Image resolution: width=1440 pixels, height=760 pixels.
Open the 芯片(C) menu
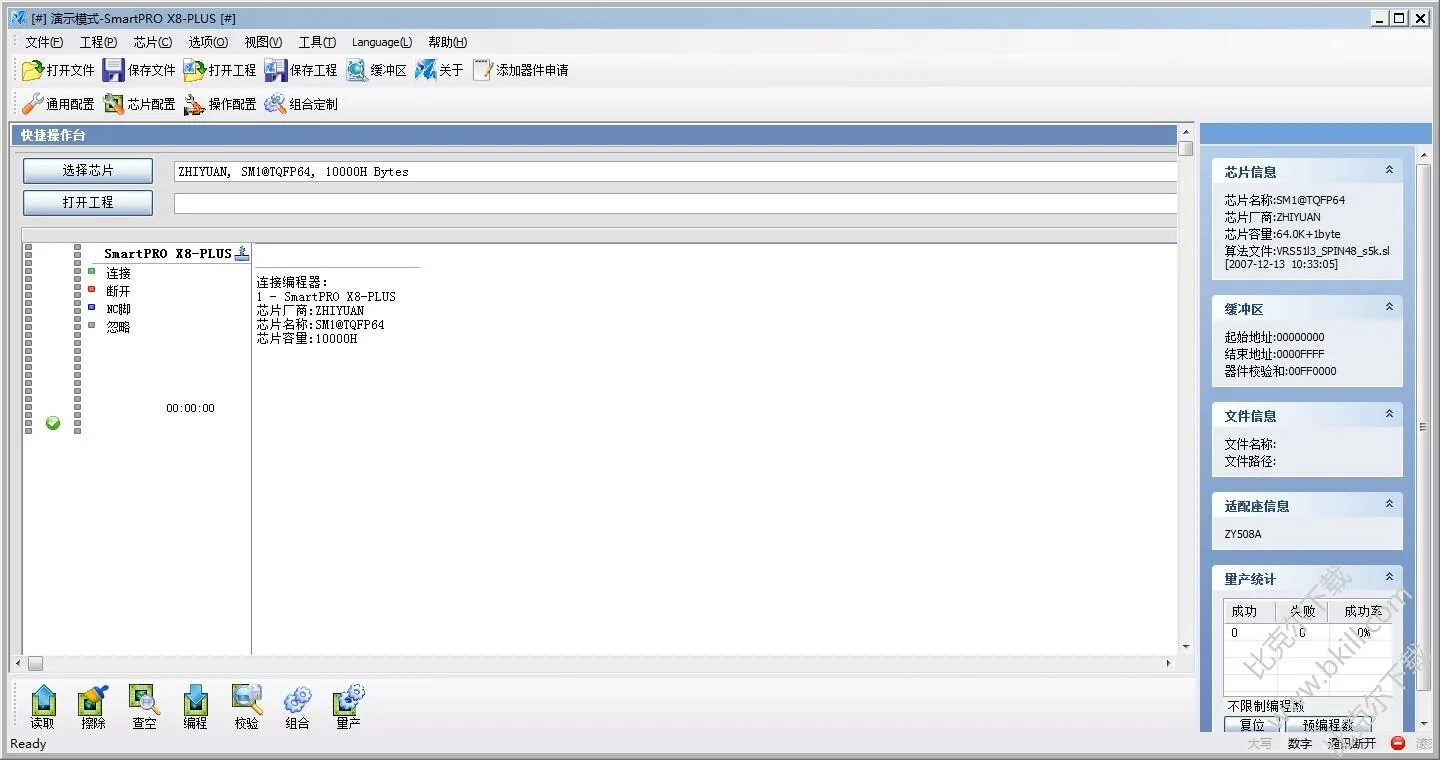pyautogui.click(x=153, y=42)
